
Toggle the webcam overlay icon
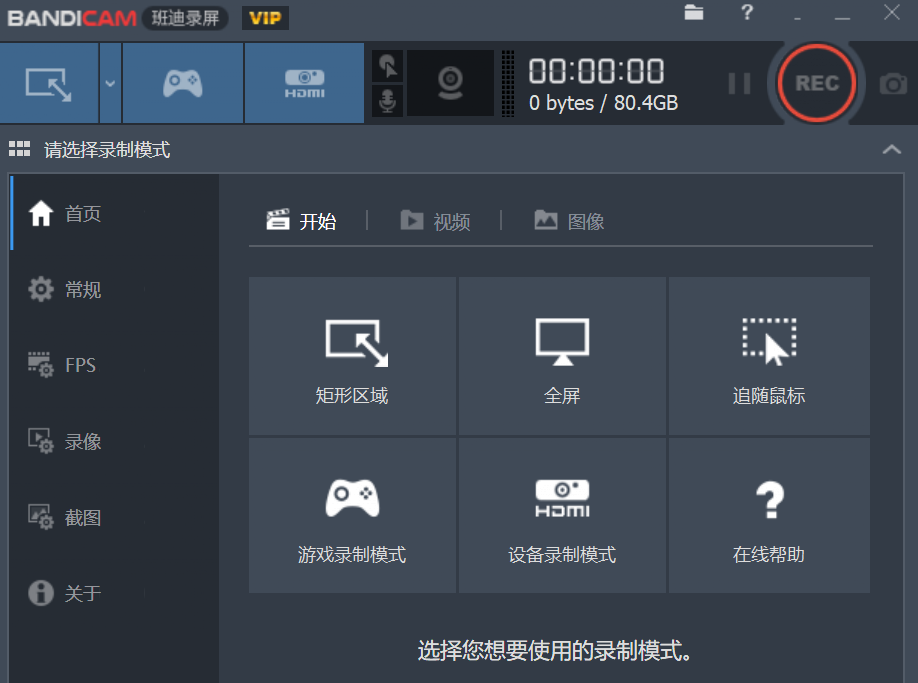pyautogui.click(x=450, y=83)
